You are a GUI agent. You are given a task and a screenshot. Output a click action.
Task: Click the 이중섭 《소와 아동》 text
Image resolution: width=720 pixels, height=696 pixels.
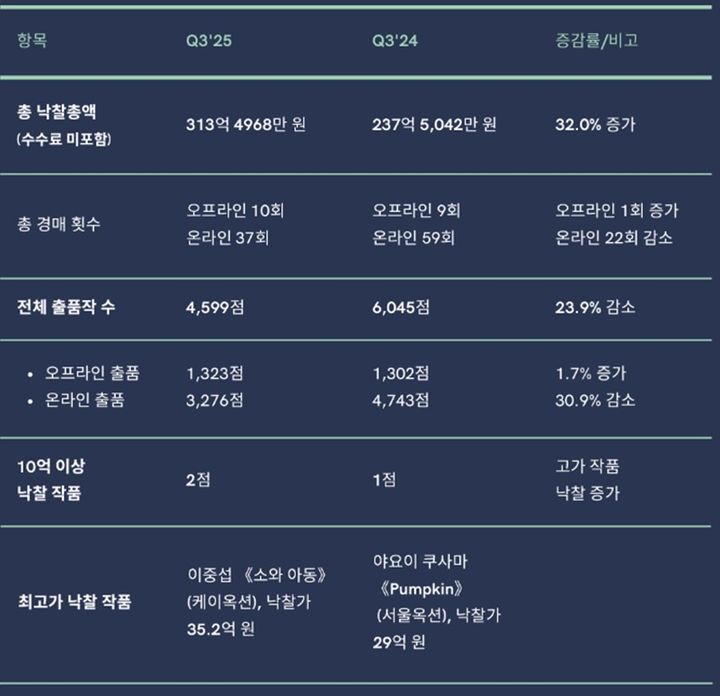click(258, 575)
